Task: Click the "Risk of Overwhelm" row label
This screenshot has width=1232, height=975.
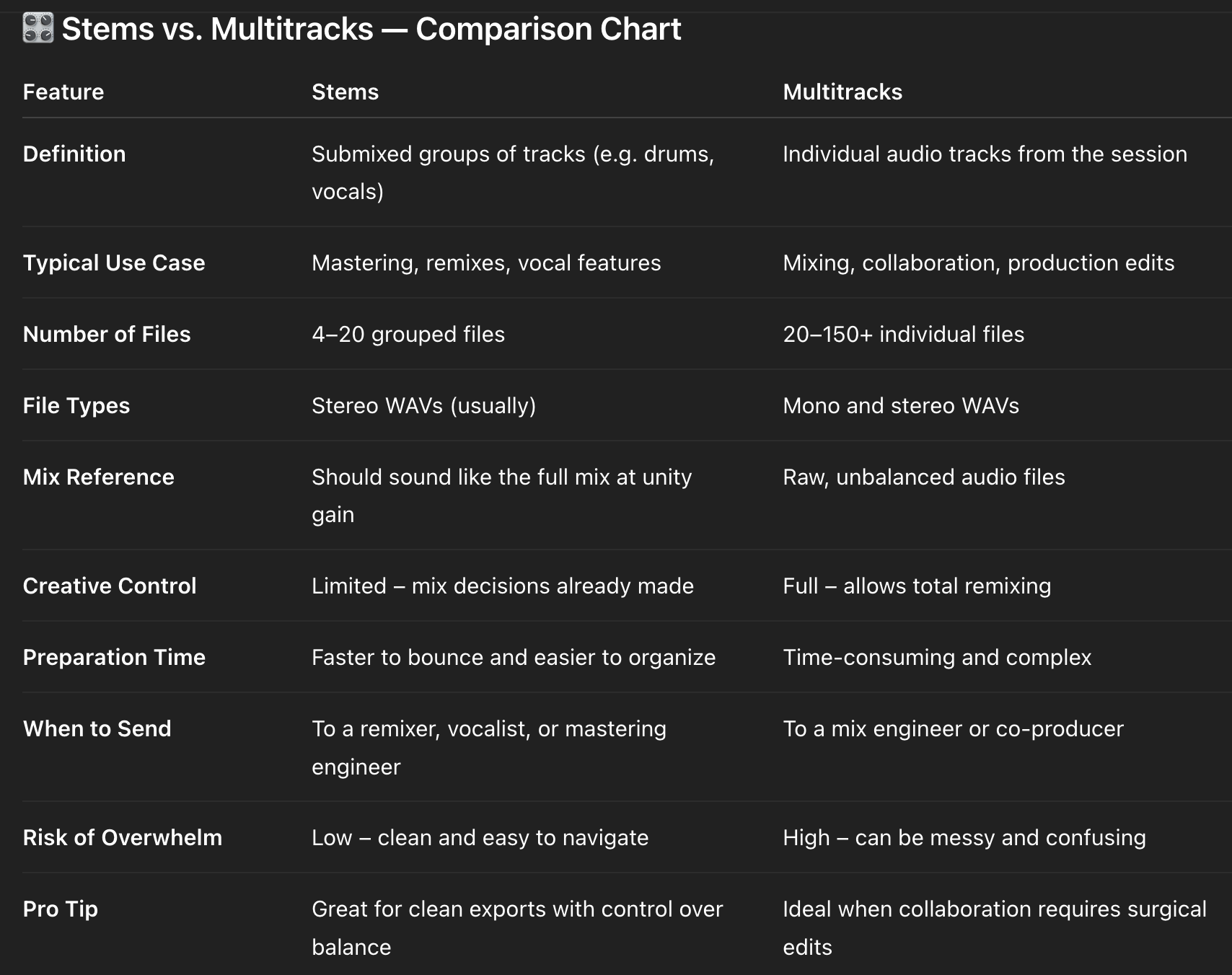Action: pos(123,837)
